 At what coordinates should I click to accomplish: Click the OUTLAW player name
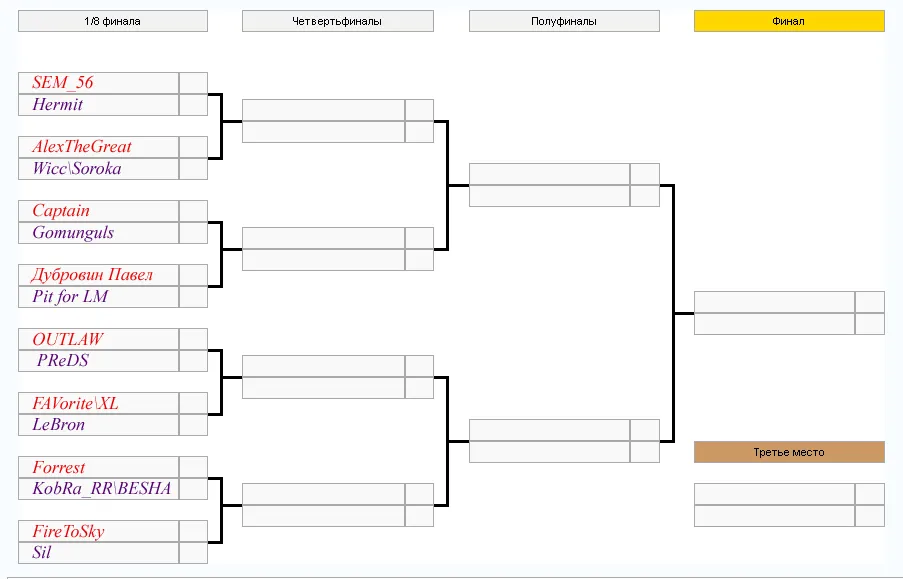coord(68,339)
